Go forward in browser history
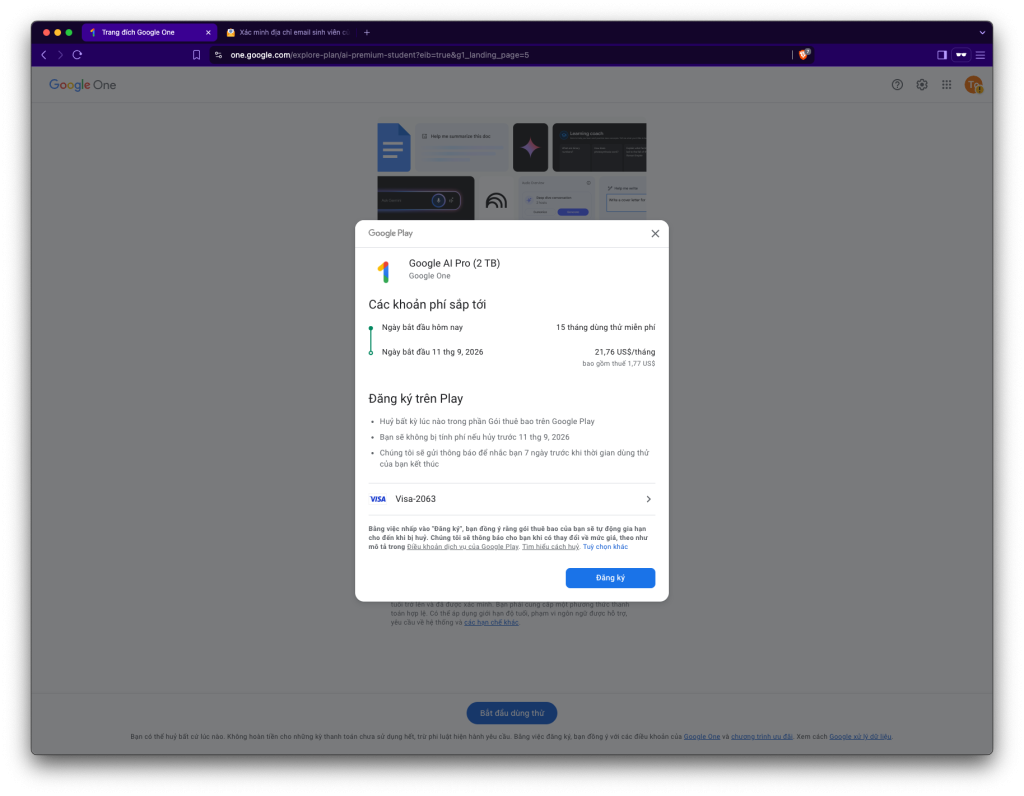 [60, 55]
